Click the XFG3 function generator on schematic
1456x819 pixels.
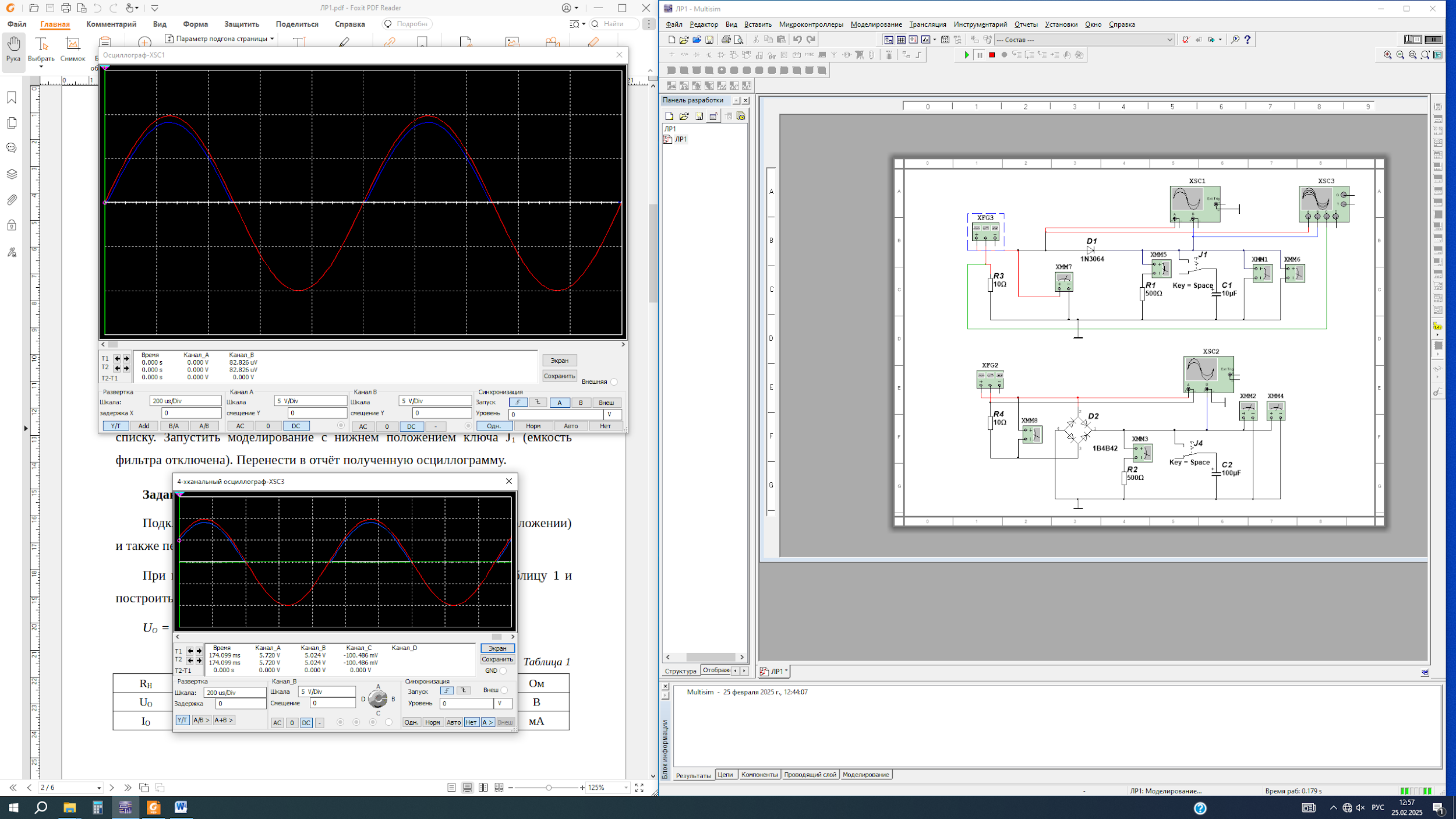[986, 232]
